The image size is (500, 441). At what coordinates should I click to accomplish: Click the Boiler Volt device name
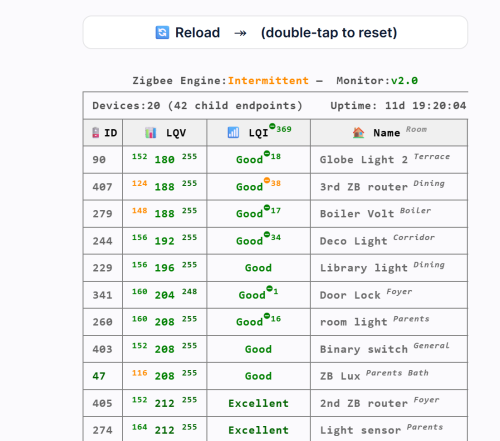pyautogui.click(x=357, y=214)
